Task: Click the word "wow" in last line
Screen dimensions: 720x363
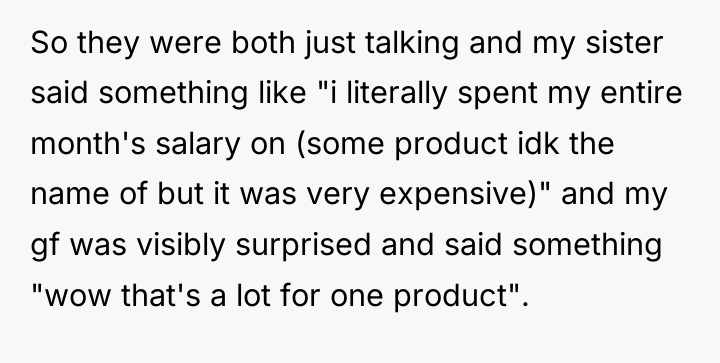Action: pos(79,296)
